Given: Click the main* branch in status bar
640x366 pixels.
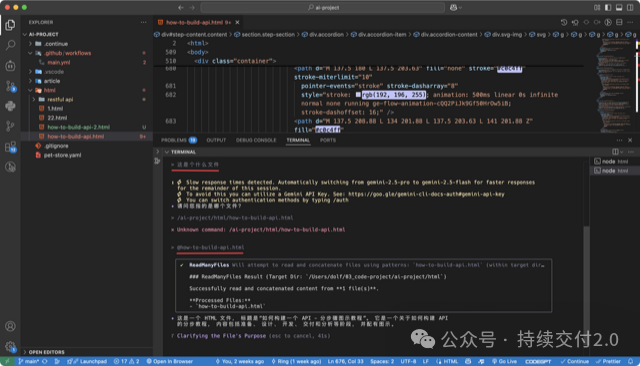Looking at the screenshot, I should coord(29,361).
